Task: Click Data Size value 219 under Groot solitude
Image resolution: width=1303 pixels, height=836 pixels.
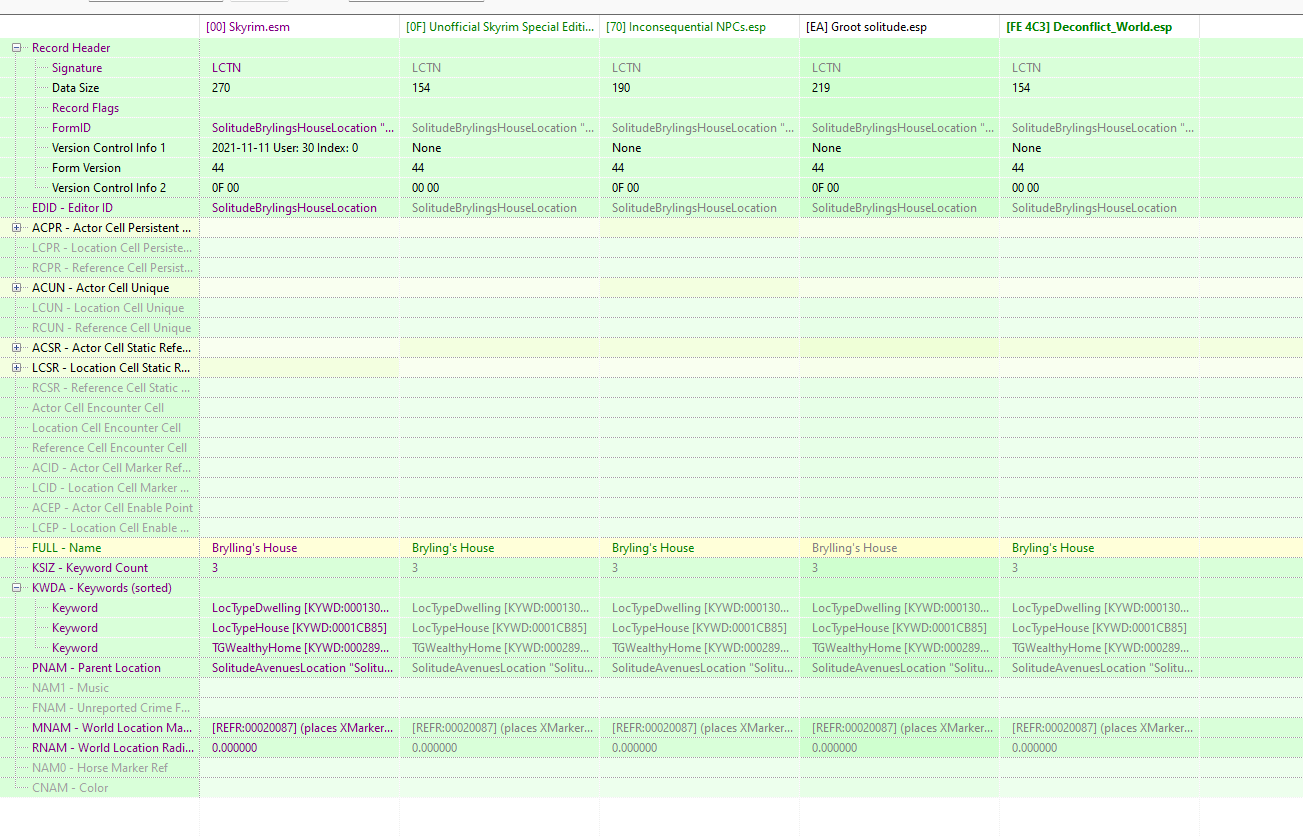Action: (x=821, y=88)
